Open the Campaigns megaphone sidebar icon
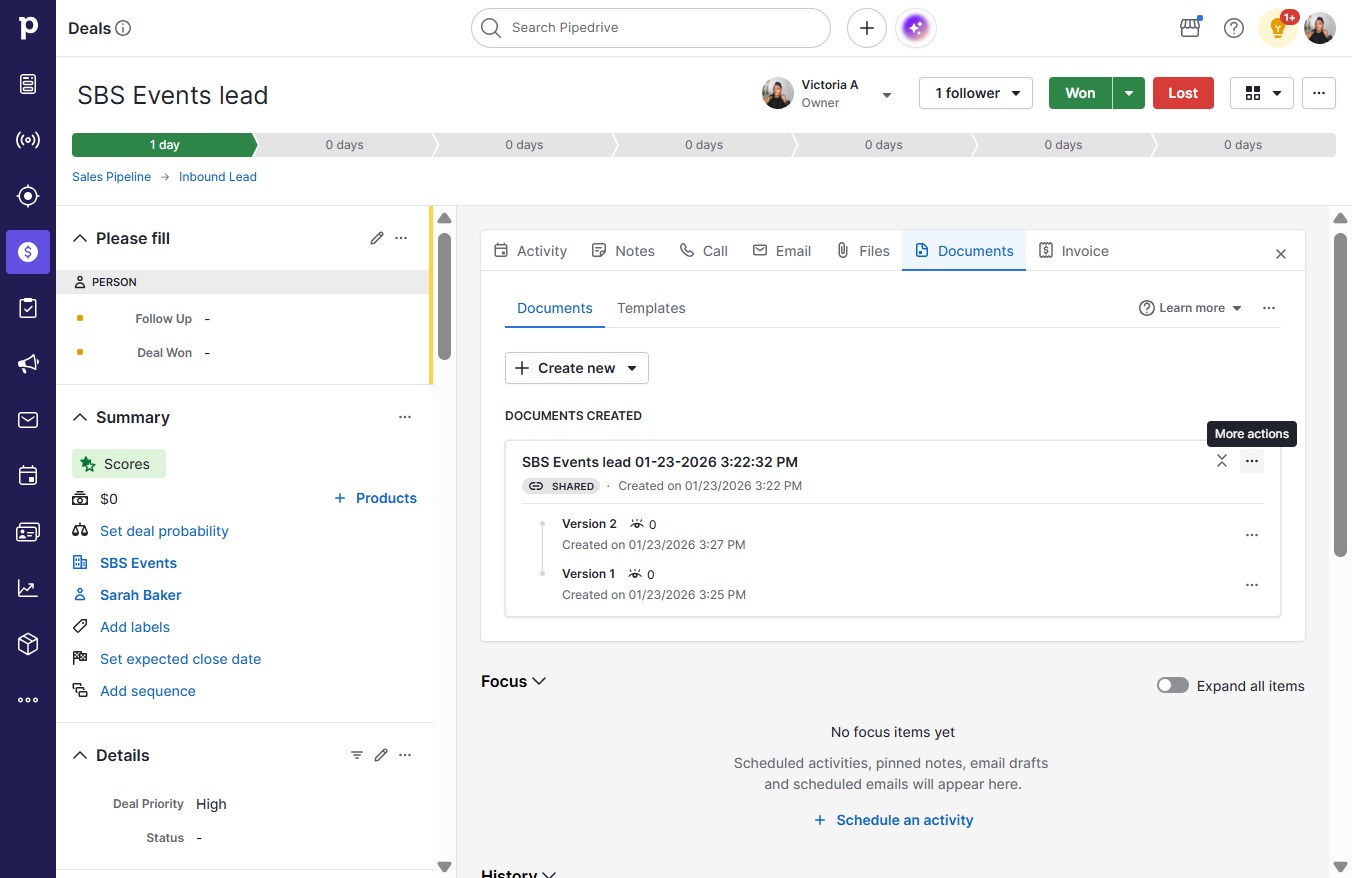Viewport: 1352px width, 878px height. (x=28, y=364)
